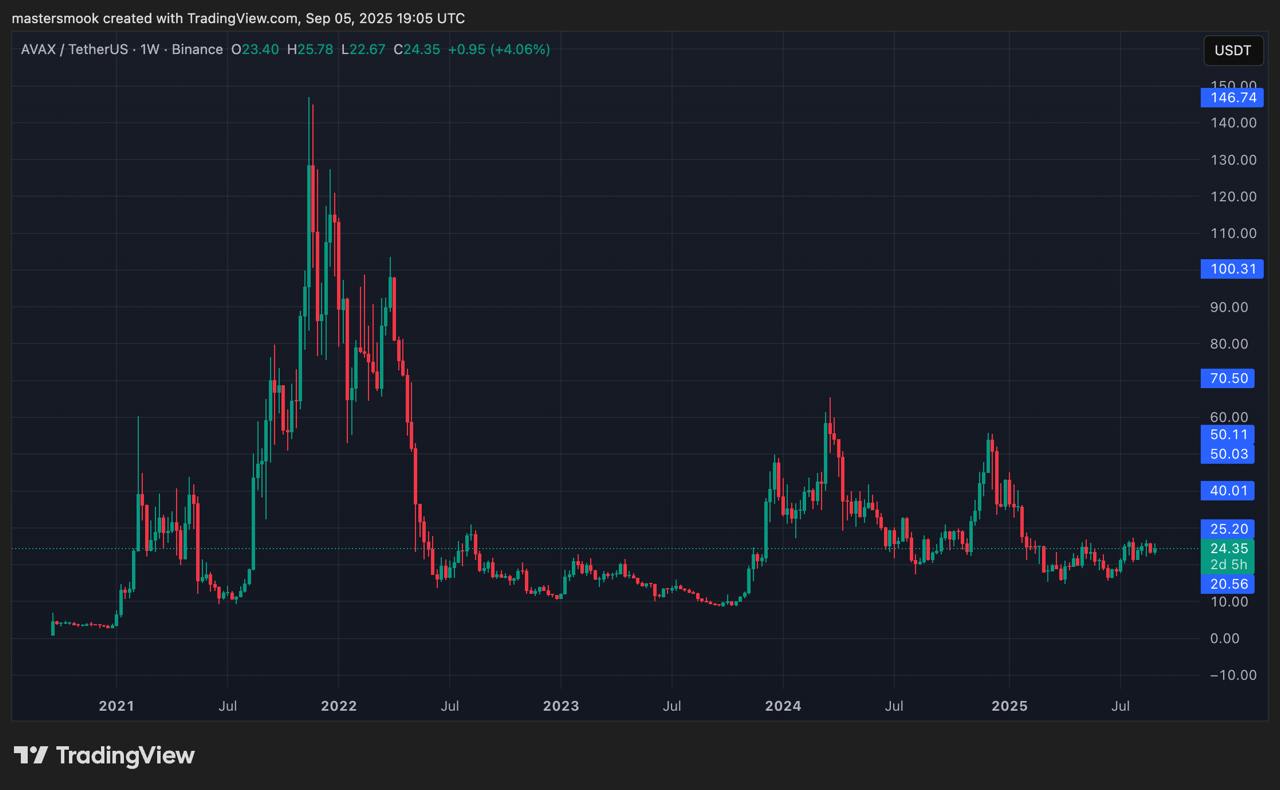Click the 2022 label on time axis

(339, 706)
